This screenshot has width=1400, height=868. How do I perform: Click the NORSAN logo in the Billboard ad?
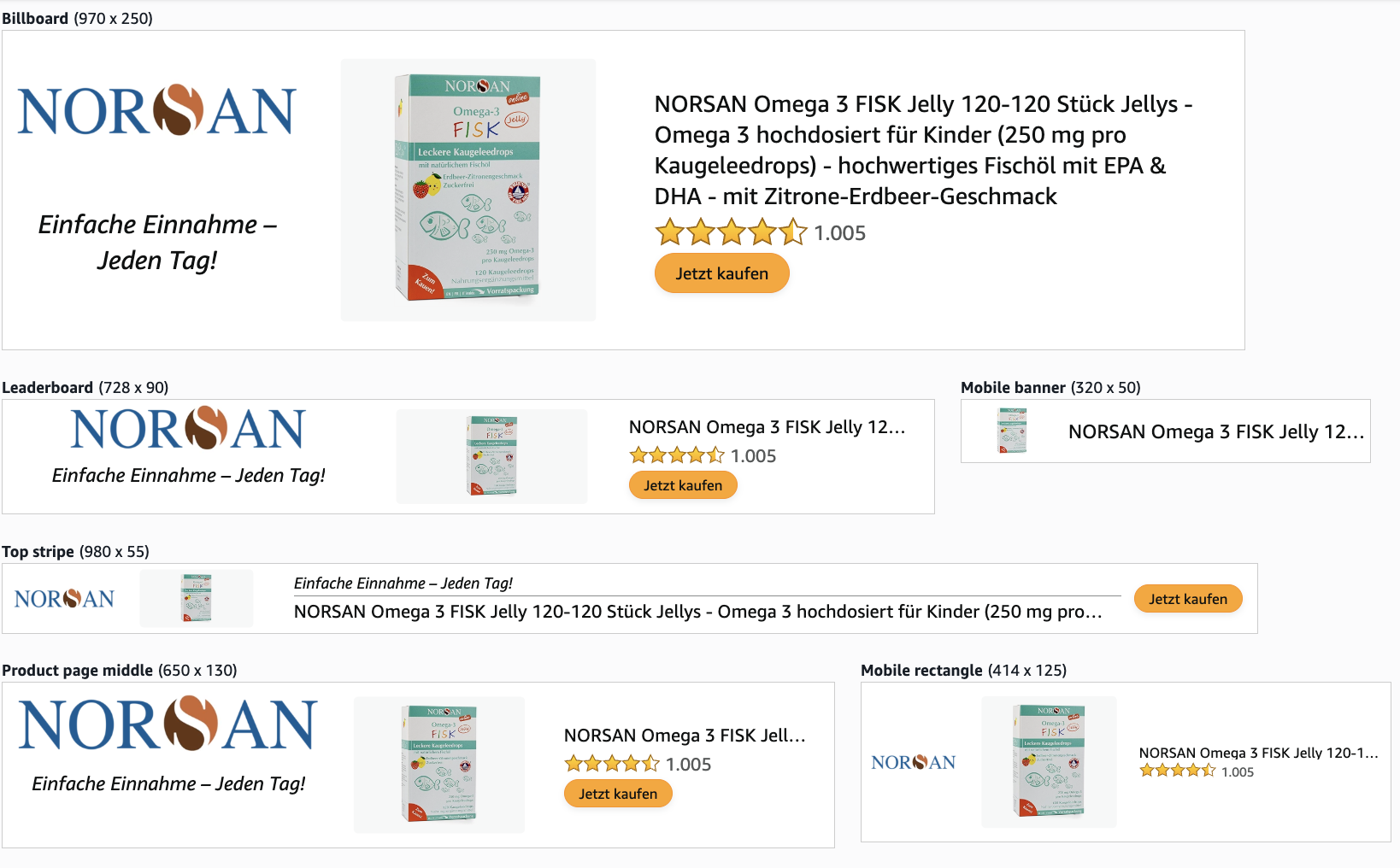point(157,111)
